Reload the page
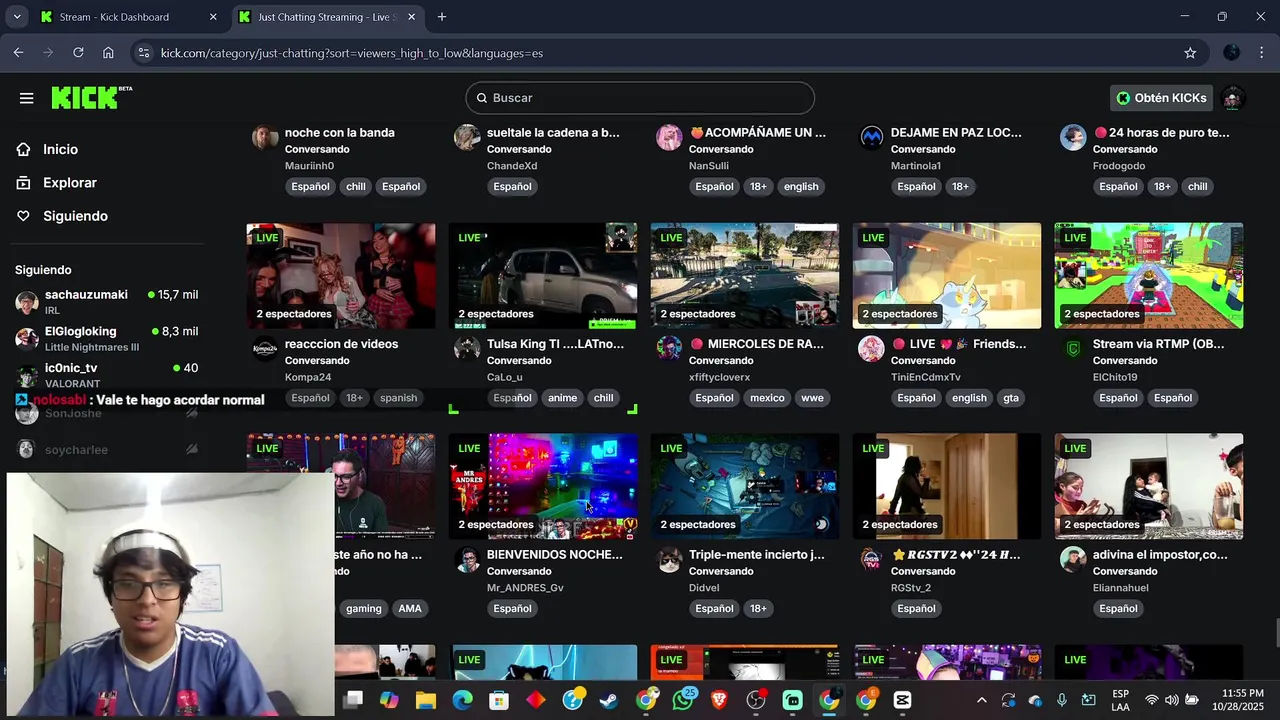 (78, 53)
